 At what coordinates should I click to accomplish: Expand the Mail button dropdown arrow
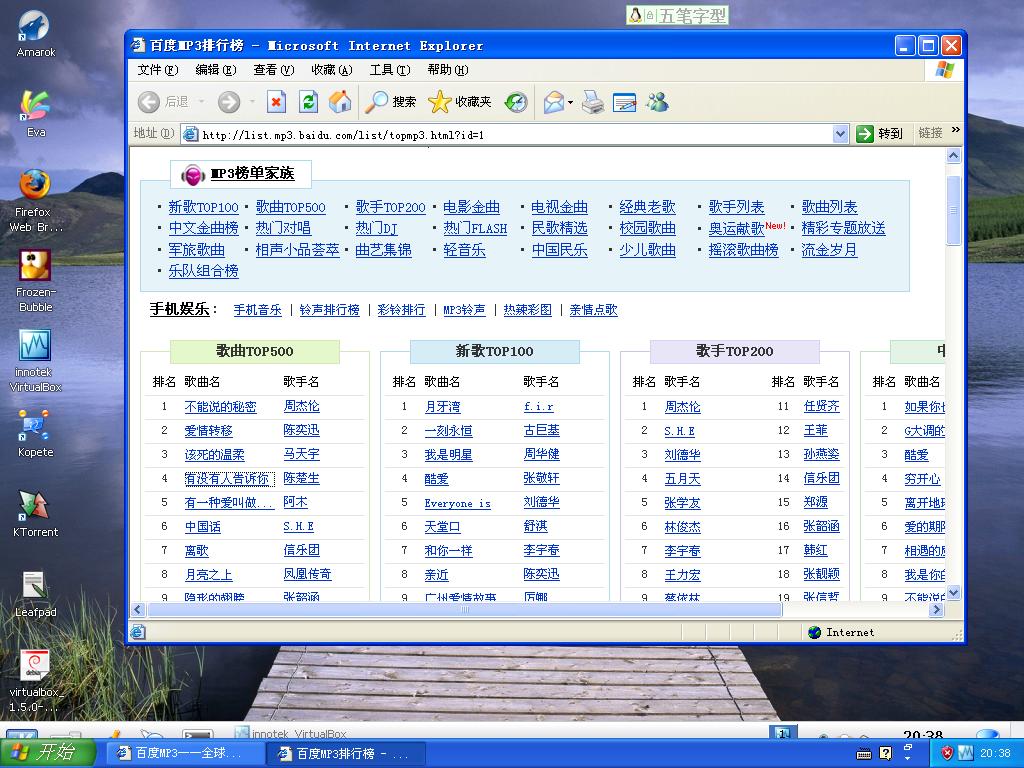pos(570,103)
